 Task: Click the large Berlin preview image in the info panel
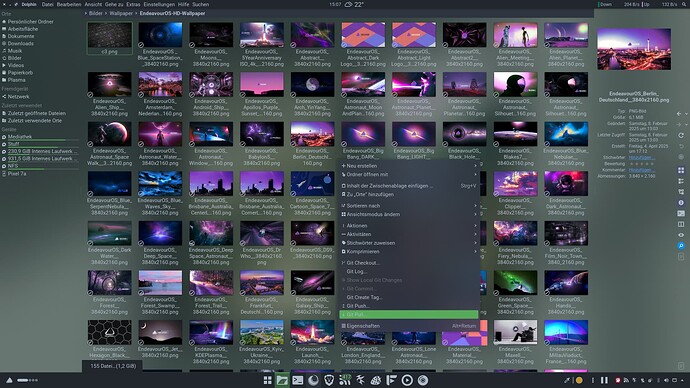point(634,49)
